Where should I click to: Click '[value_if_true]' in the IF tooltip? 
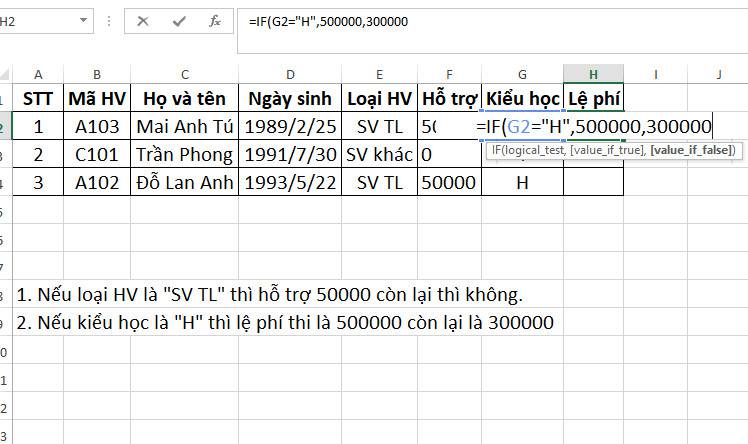click(x=608, y=150)
